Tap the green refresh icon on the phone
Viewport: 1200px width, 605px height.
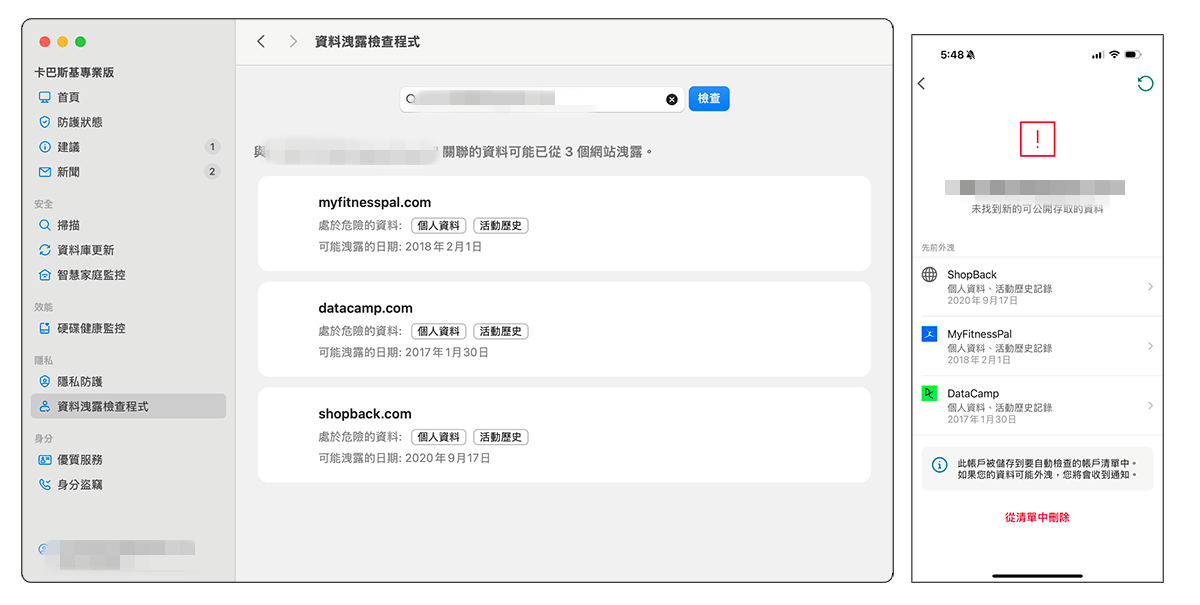coord(1145,84)
